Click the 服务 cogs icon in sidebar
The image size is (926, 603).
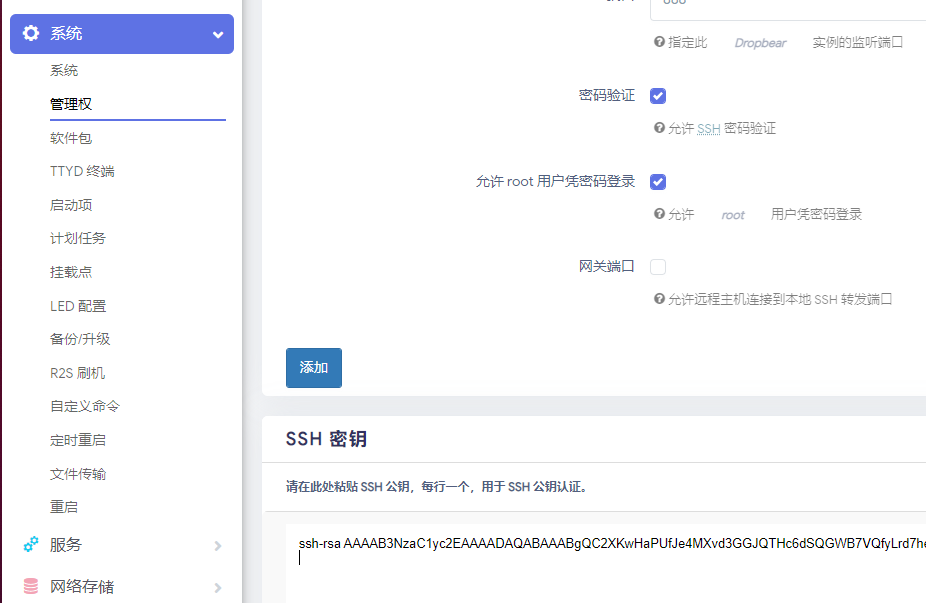(x=31, y=545)
